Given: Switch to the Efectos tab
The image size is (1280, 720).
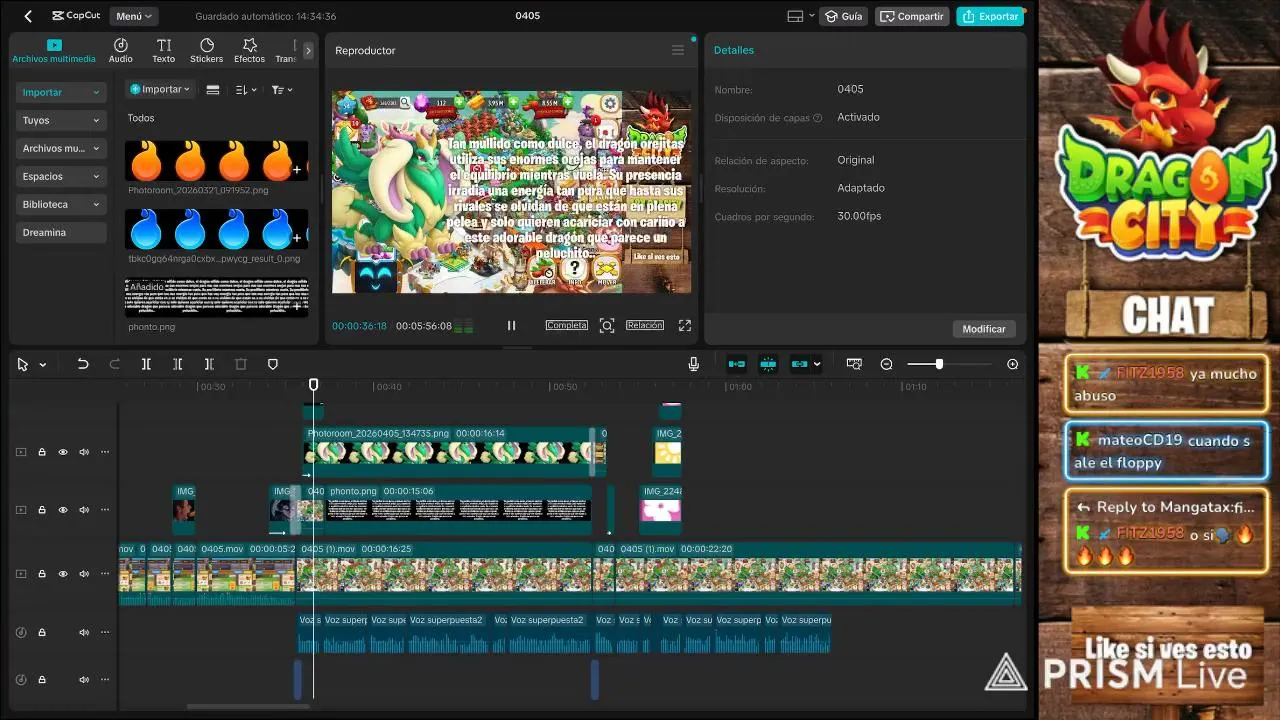Looking at the screenshot, I should coord(250,50).
